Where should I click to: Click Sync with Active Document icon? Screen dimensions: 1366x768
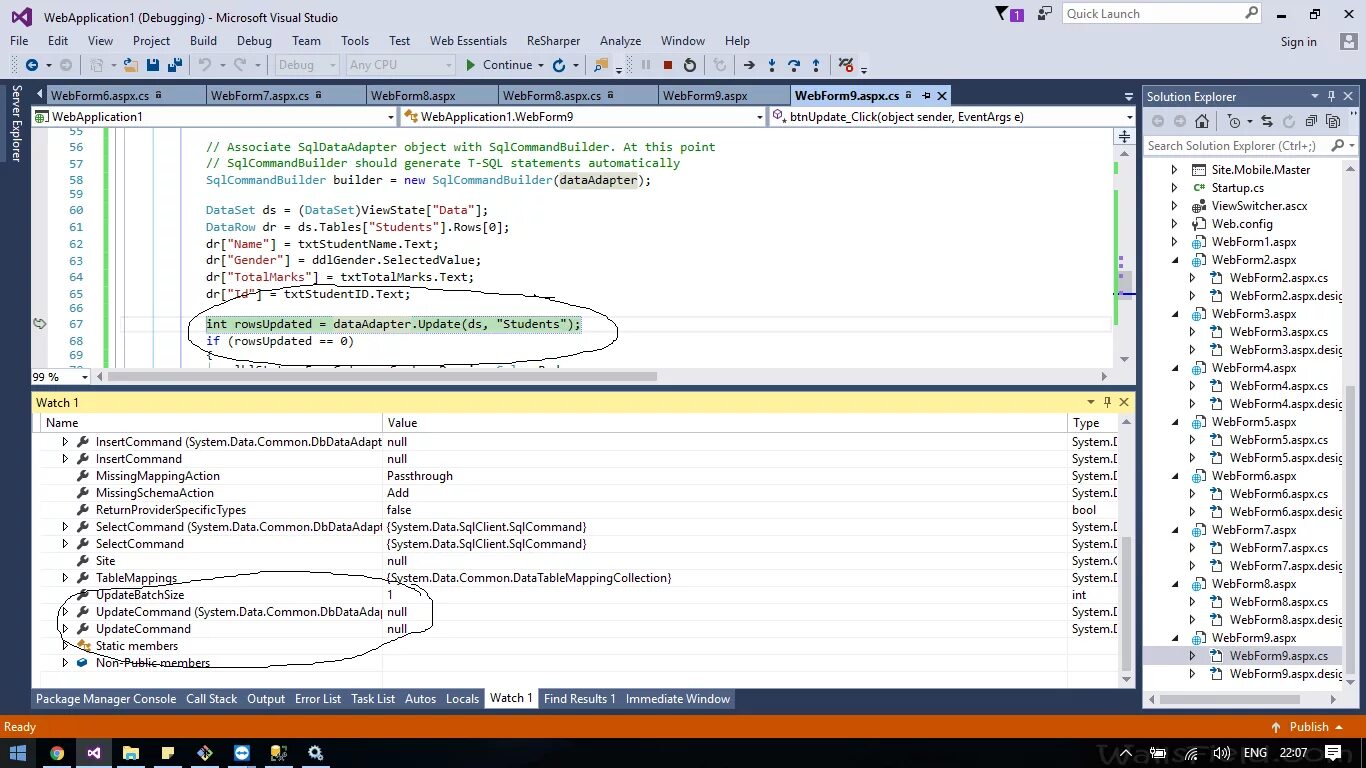[1266, 121]
